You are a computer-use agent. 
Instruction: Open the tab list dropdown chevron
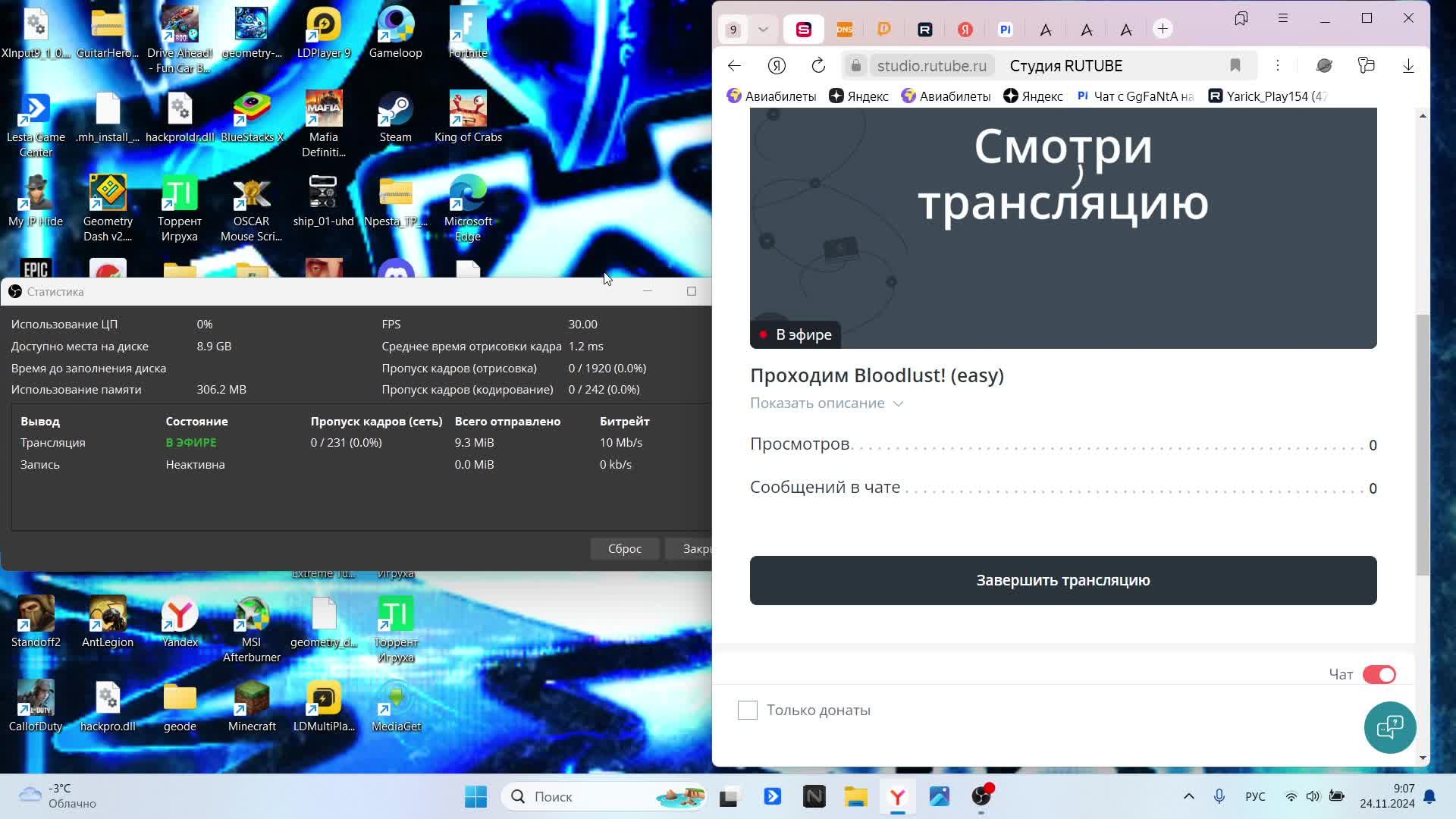(763, 29)
